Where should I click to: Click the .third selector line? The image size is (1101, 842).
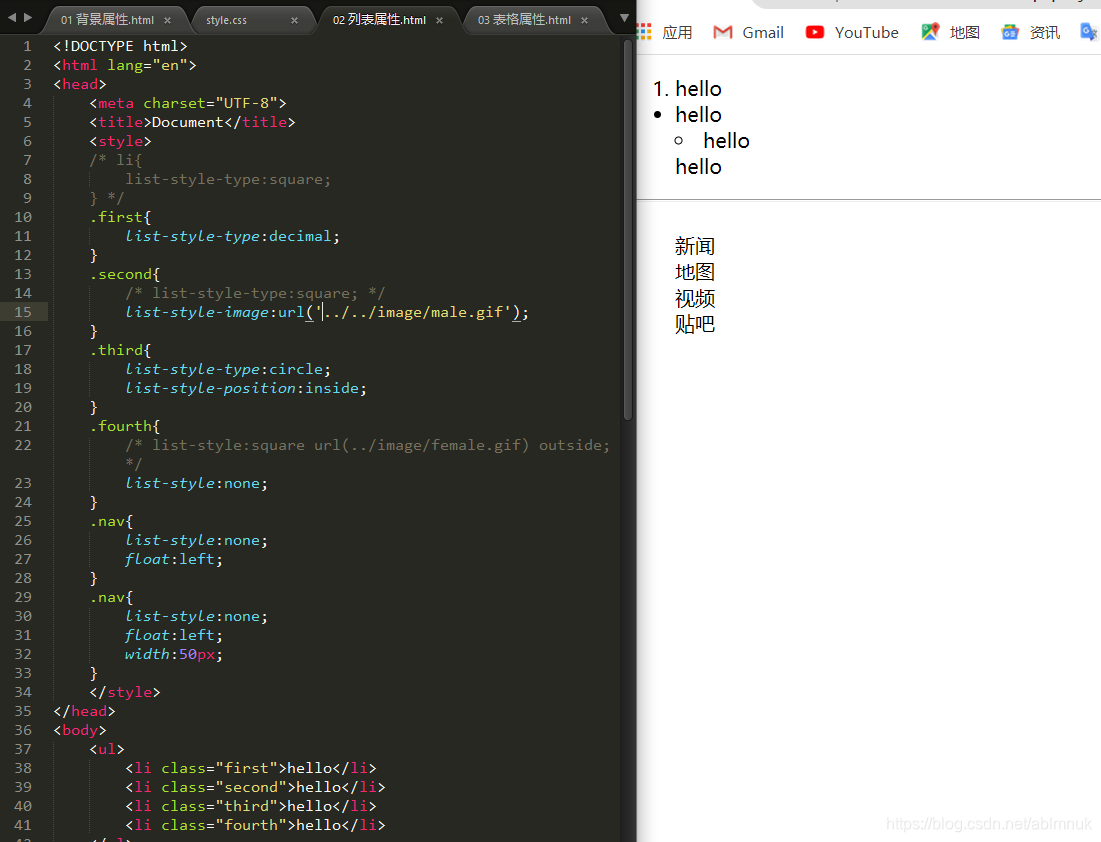point(120,350)
